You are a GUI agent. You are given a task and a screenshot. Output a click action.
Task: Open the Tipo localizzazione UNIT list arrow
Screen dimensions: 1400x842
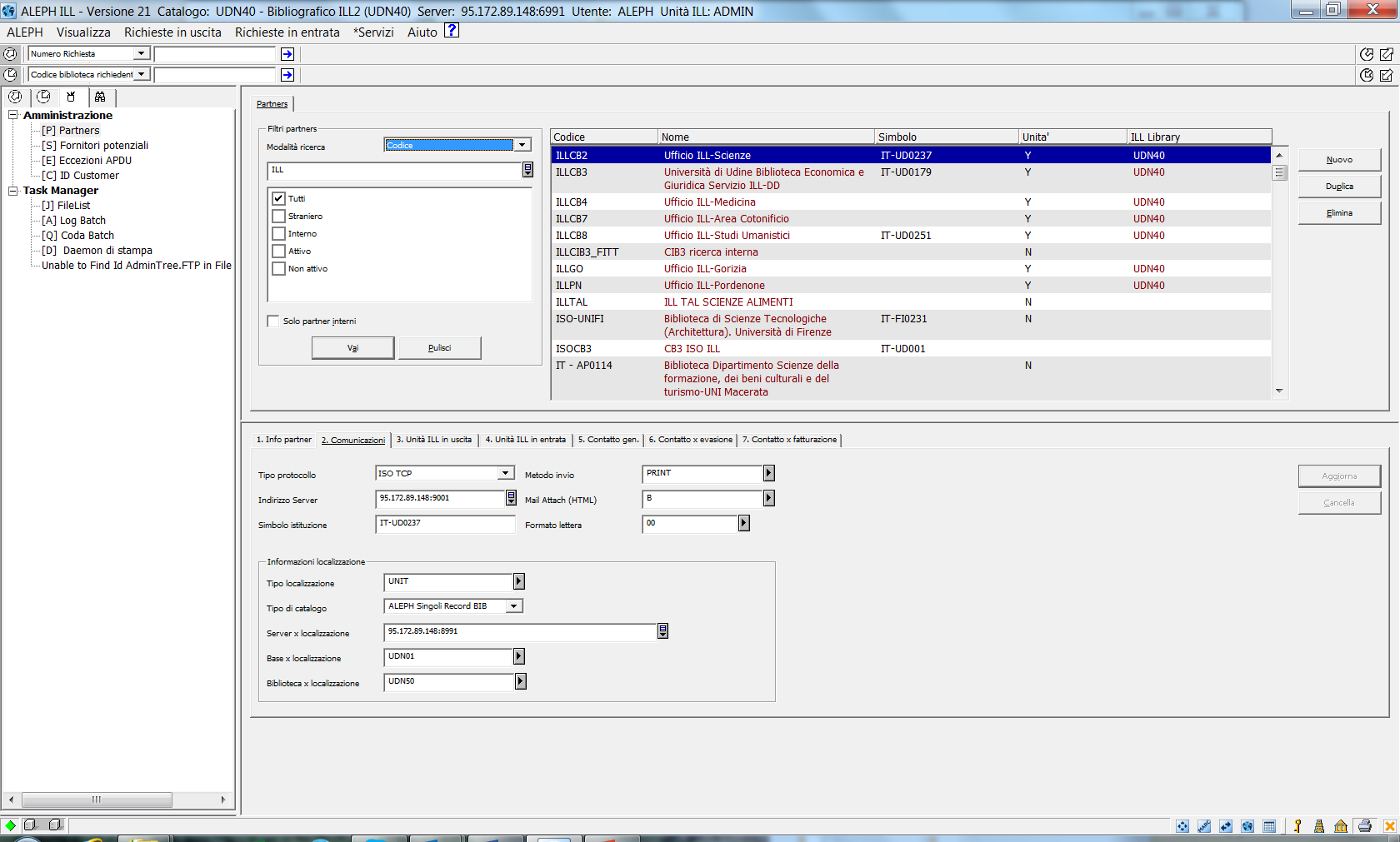519,581
